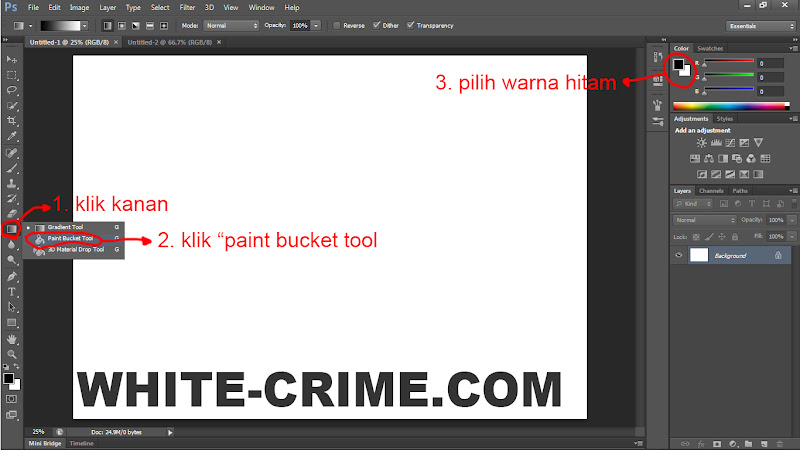Open the Color panel options menu

[793, 48]
